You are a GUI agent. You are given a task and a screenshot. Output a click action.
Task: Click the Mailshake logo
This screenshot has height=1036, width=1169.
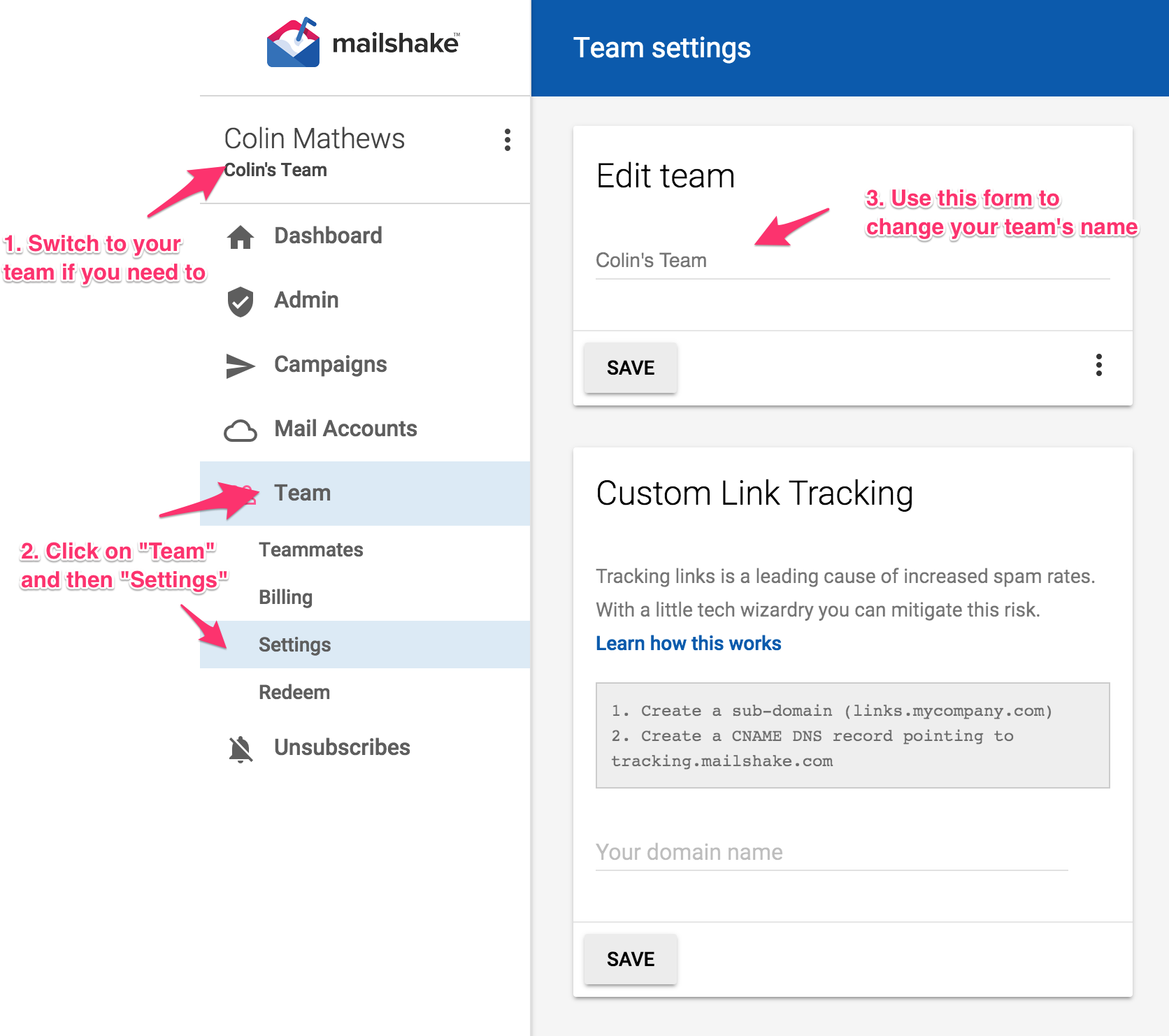pos(364,43)
